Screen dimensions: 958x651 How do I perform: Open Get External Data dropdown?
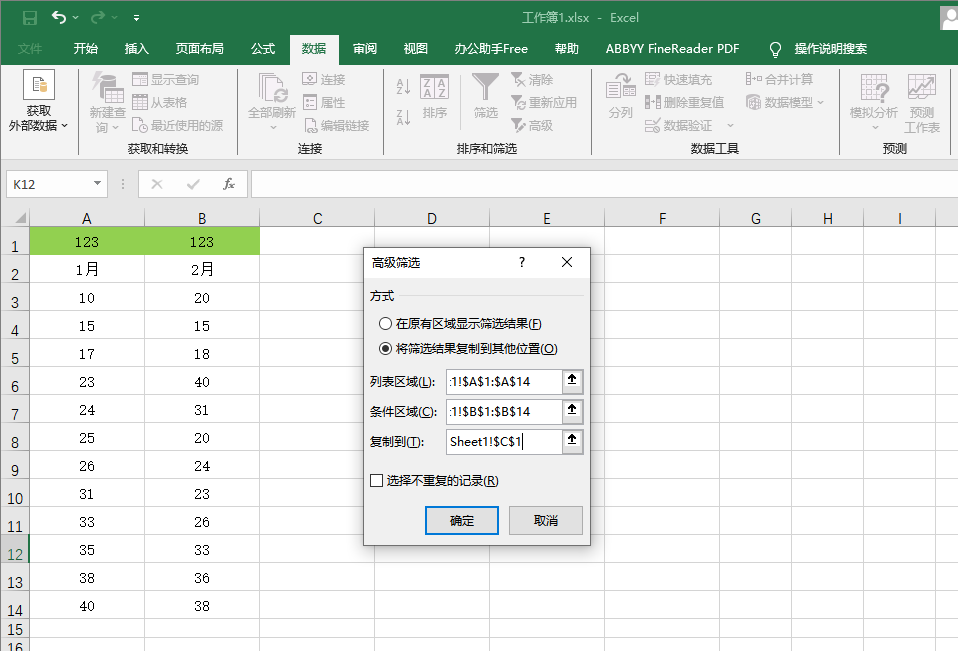tap(39, 102)
